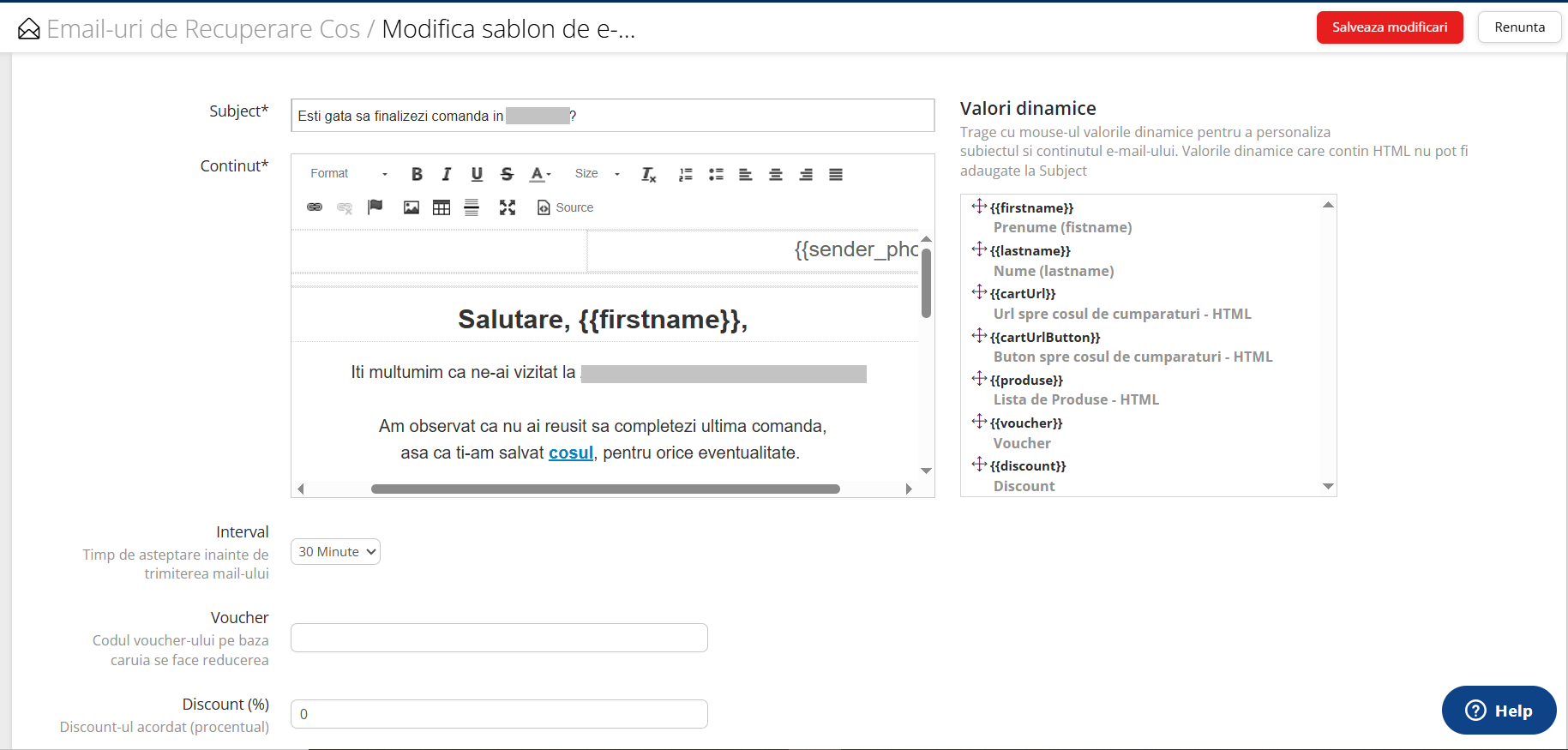Insert a link using the link icon

[x=315, y=207]
